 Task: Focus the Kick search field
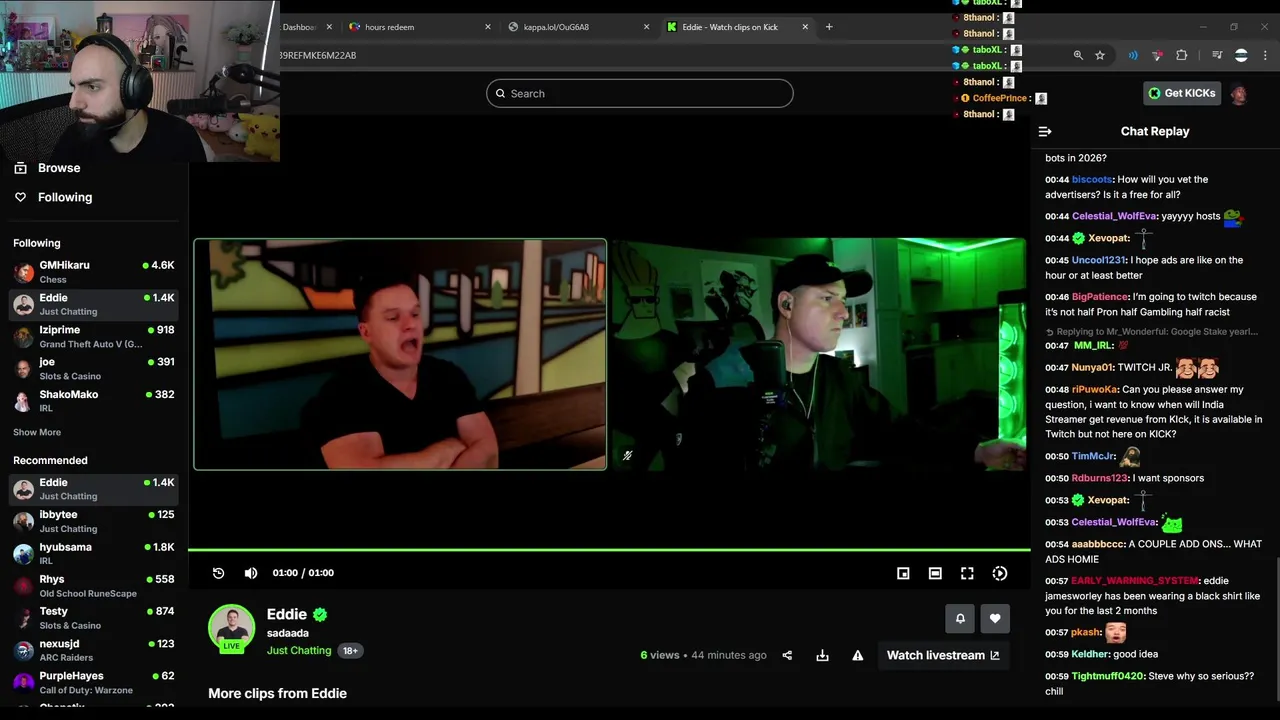pyautogui.click(x=640, y=93)
